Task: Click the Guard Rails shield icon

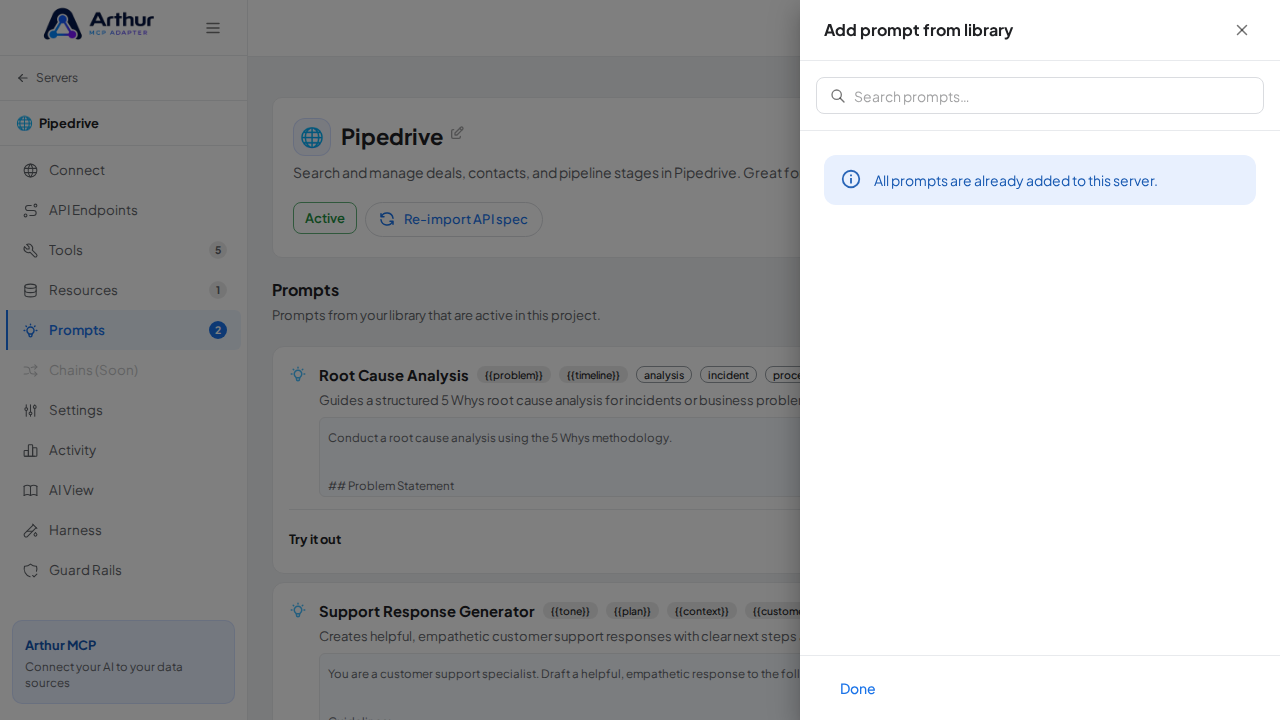Action: point(31,570)
